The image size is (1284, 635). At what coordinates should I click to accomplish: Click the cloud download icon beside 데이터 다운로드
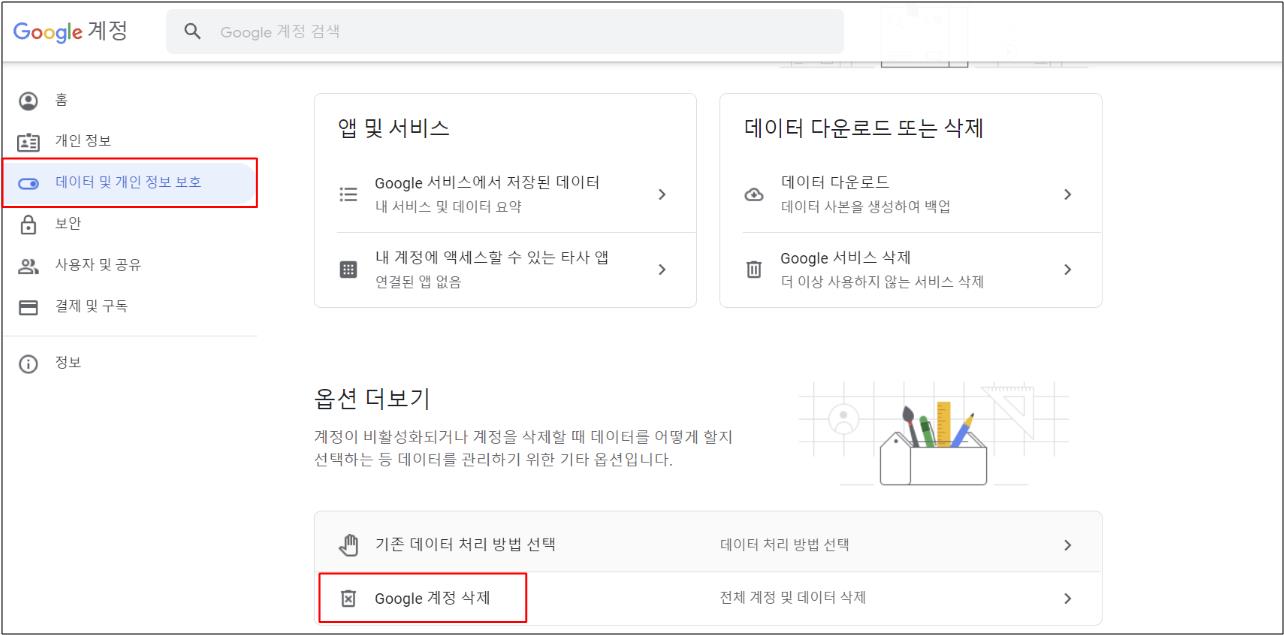click(755, 194)
